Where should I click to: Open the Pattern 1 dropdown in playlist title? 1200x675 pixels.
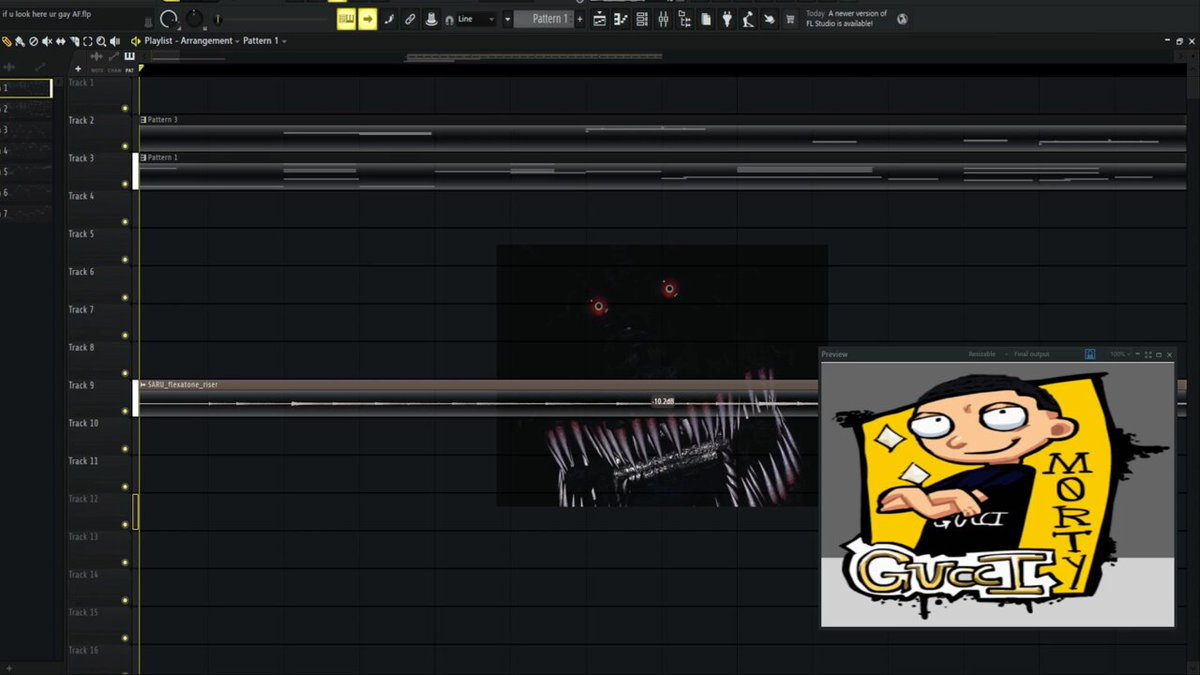pos(264,41)
